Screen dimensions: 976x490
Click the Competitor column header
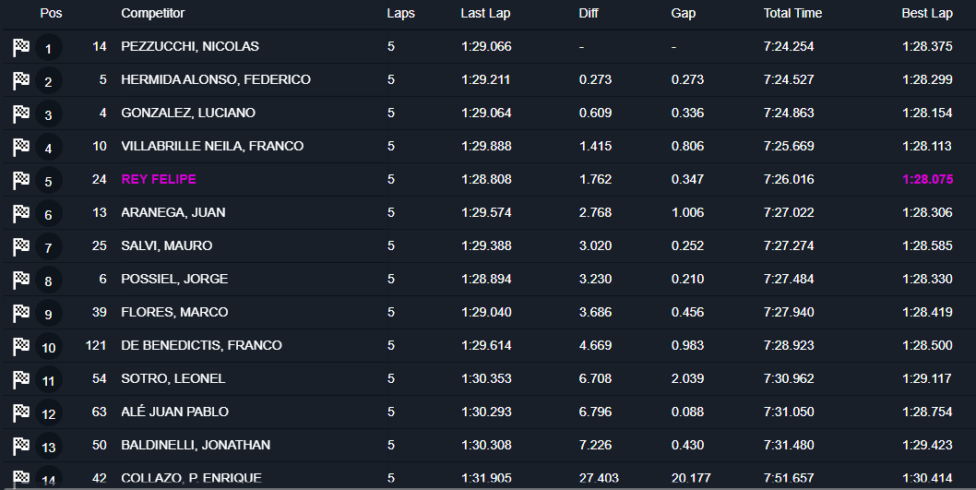tap(153, 14)
